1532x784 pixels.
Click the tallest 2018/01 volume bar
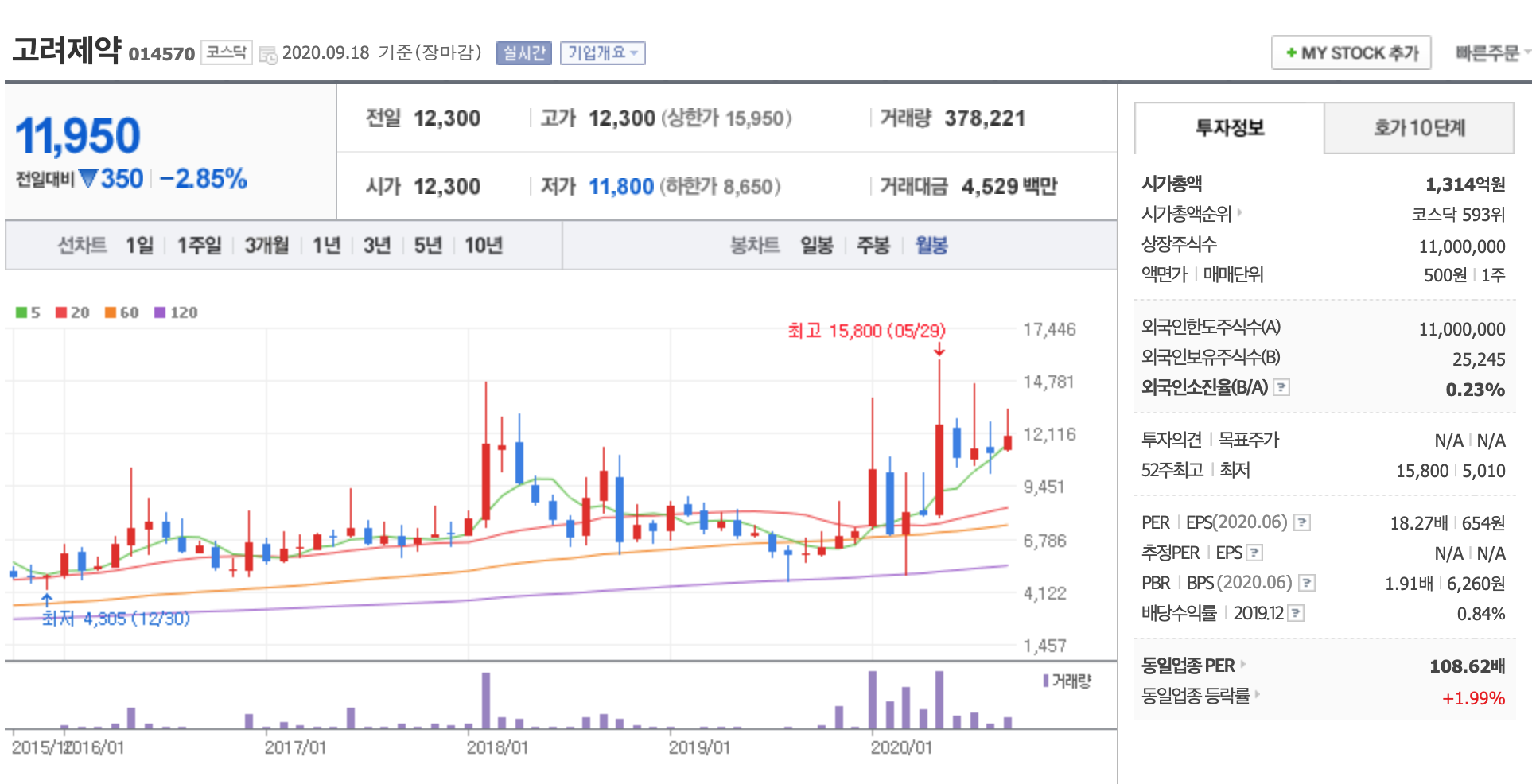486,701
